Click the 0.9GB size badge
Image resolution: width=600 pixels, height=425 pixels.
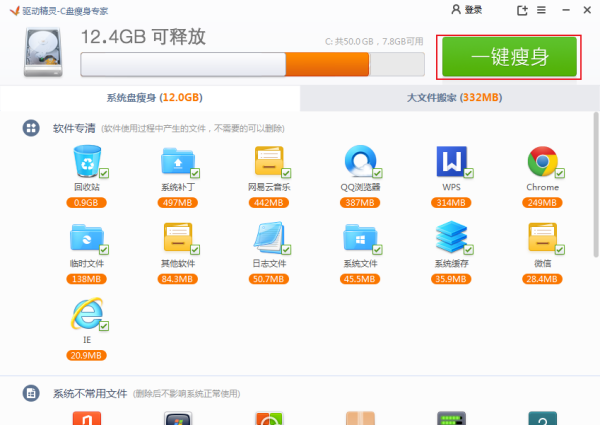click(x=86, y=202)
